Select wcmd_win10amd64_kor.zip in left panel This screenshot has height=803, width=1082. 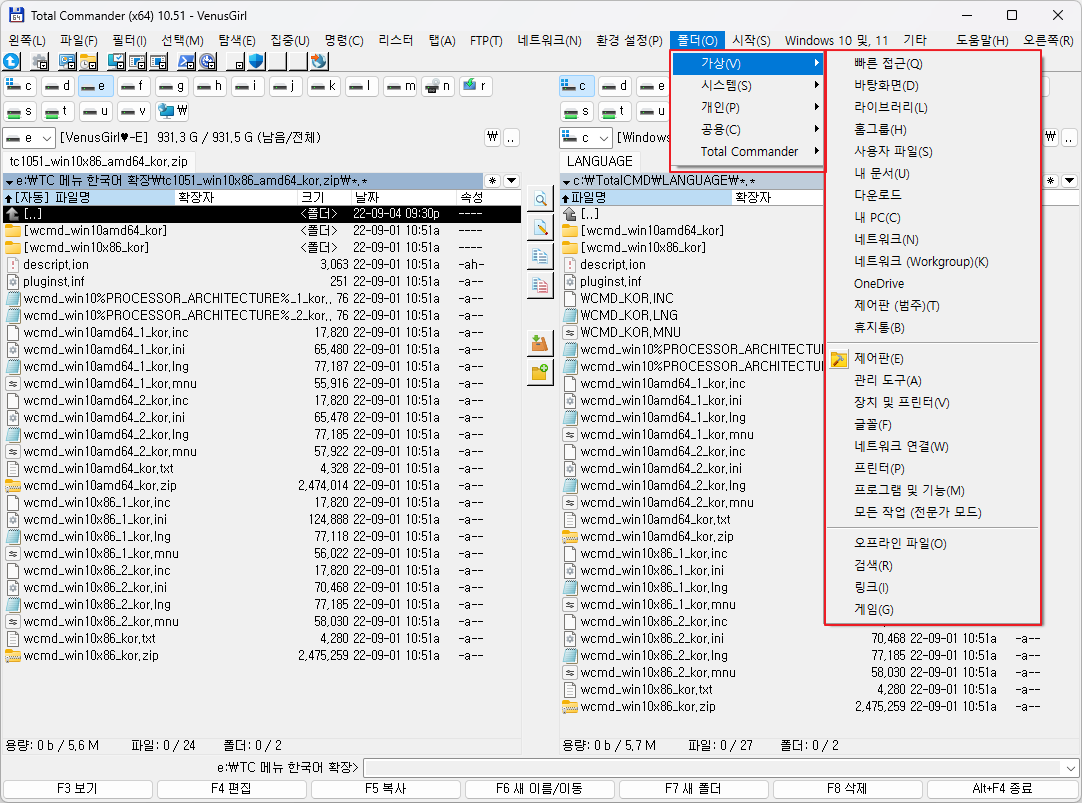[x=262, y=486]
